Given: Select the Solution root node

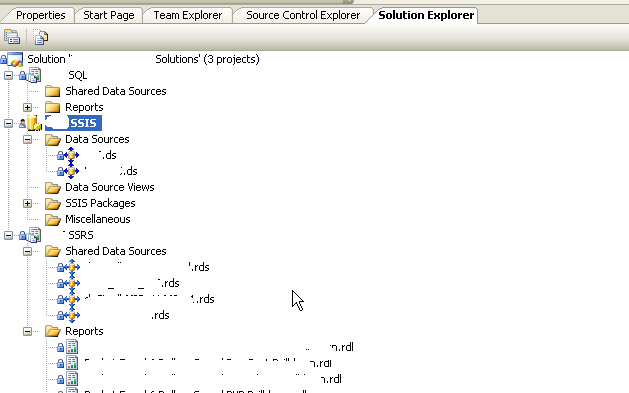Looking at the screenshot, I should pyautogui.click(x=143, y=59).
